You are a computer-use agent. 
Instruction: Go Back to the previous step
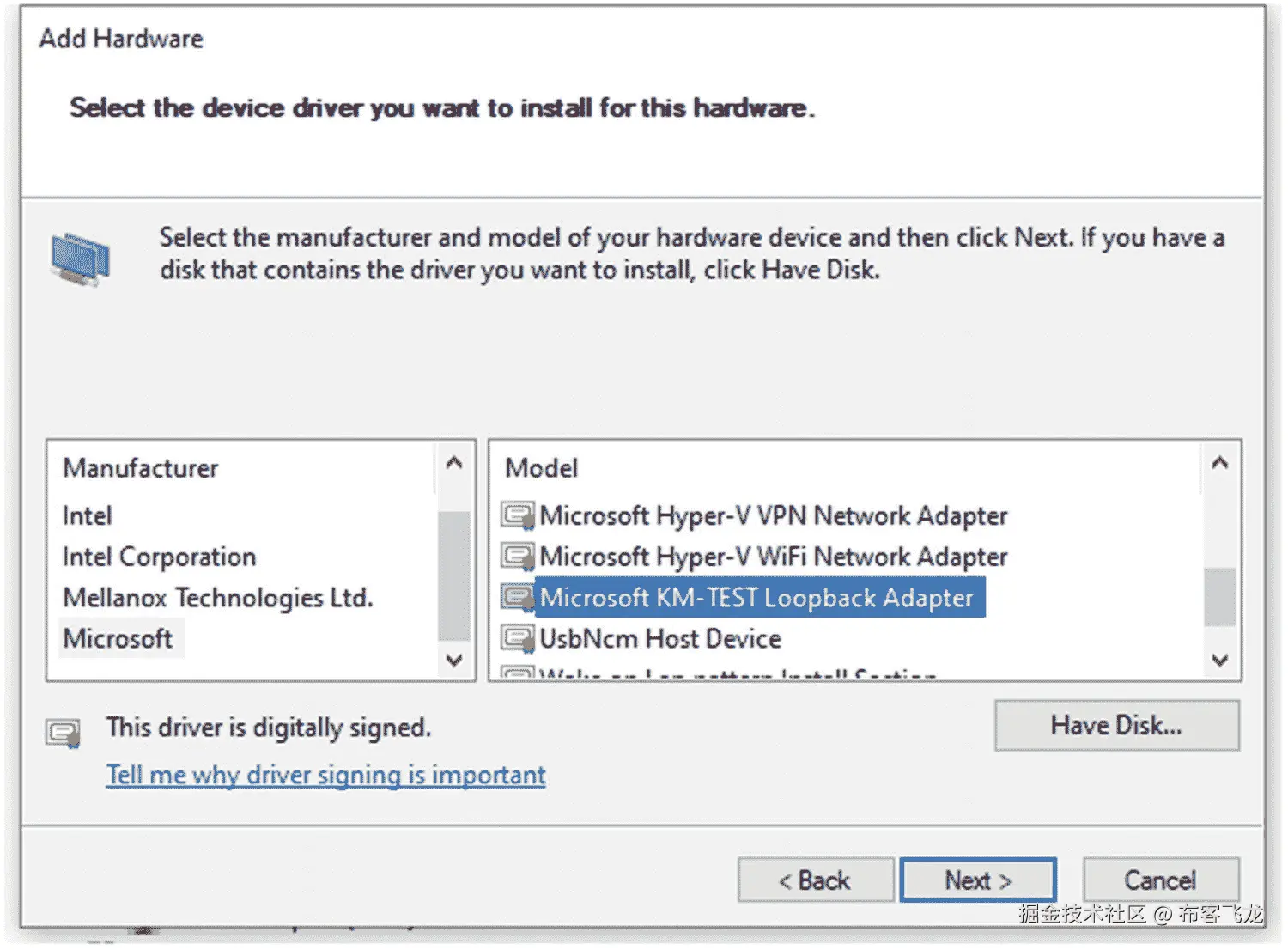(x=815, y=880)
